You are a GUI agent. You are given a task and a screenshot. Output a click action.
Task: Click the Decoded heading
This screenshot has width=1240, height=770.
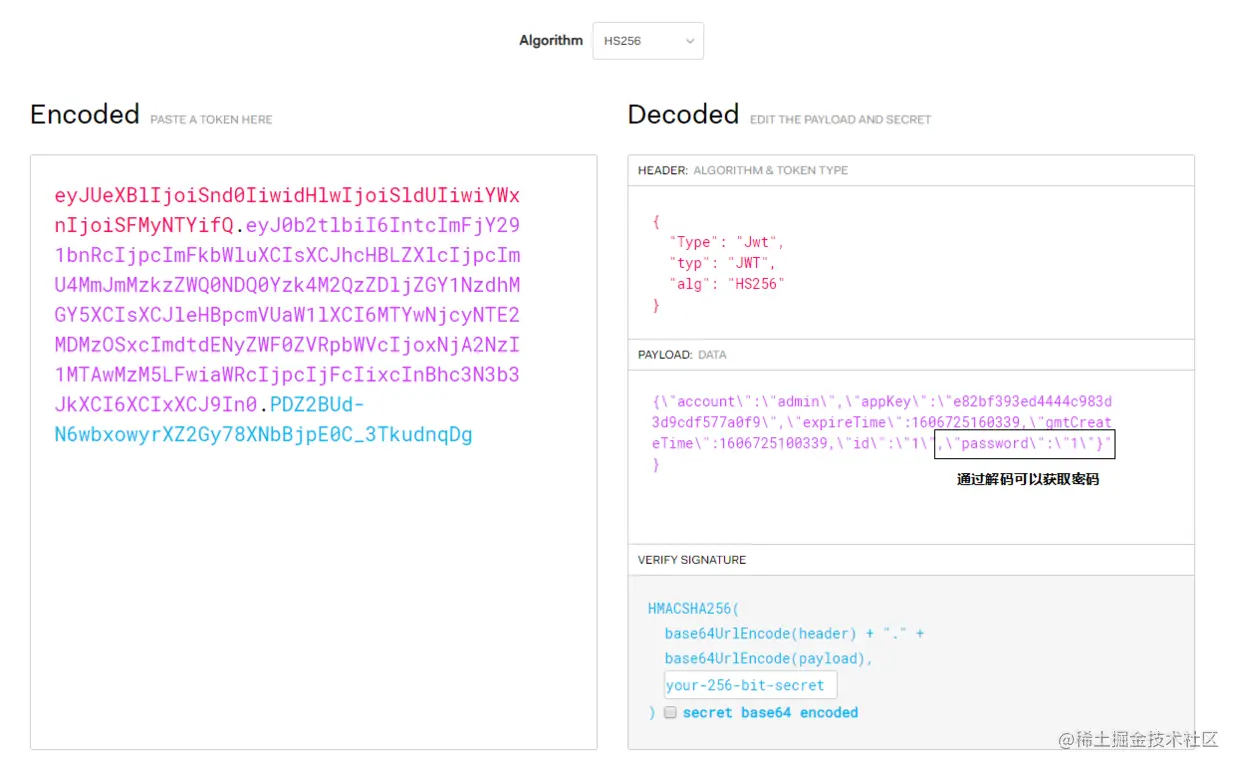point(683,114)
